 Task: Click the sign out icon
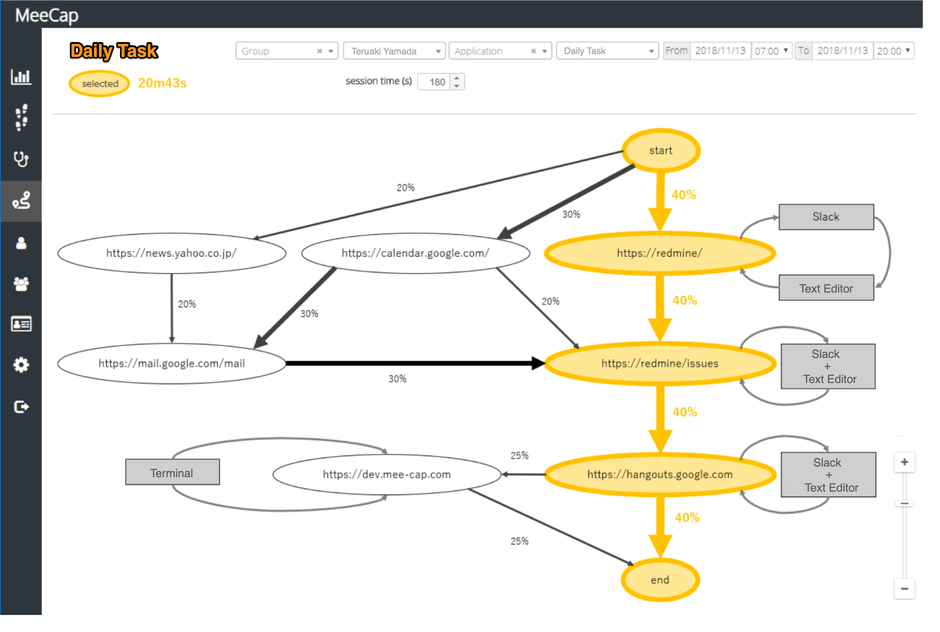(21, 407)
